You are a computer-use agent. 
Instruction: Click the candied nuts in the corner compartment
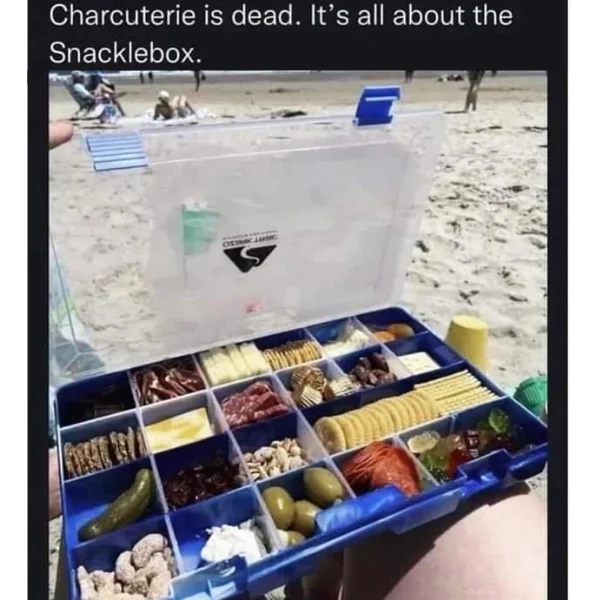(x=126, y=568)
